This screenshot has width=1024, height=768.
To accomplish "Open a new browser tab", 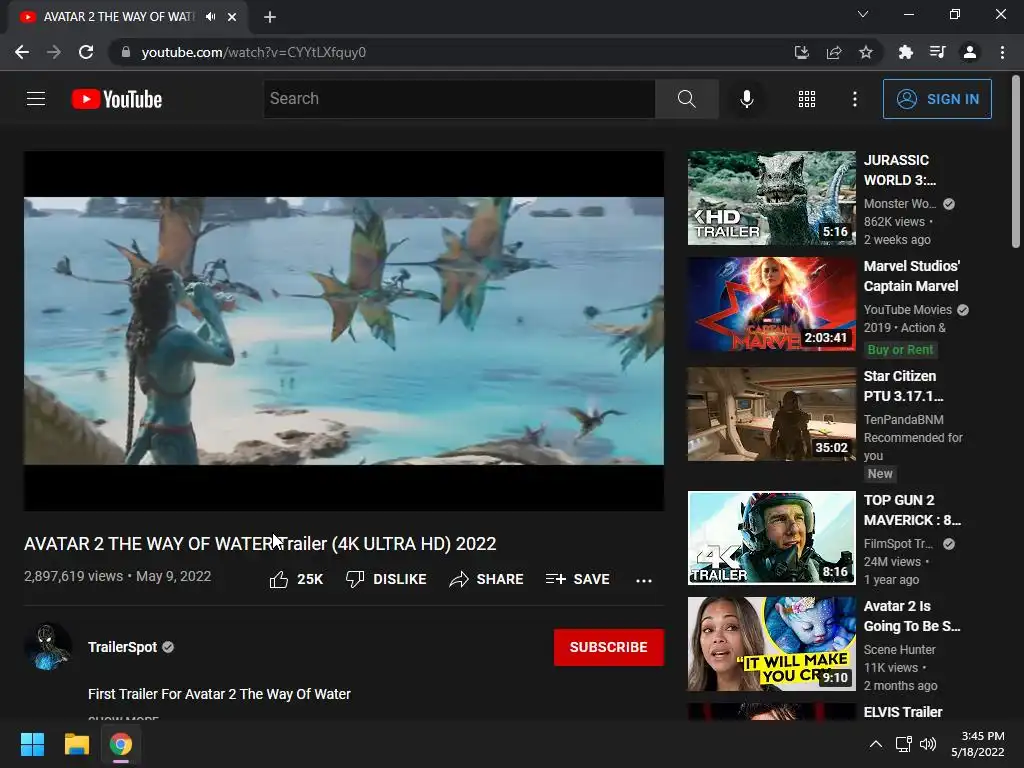I will tap(270, 17).
